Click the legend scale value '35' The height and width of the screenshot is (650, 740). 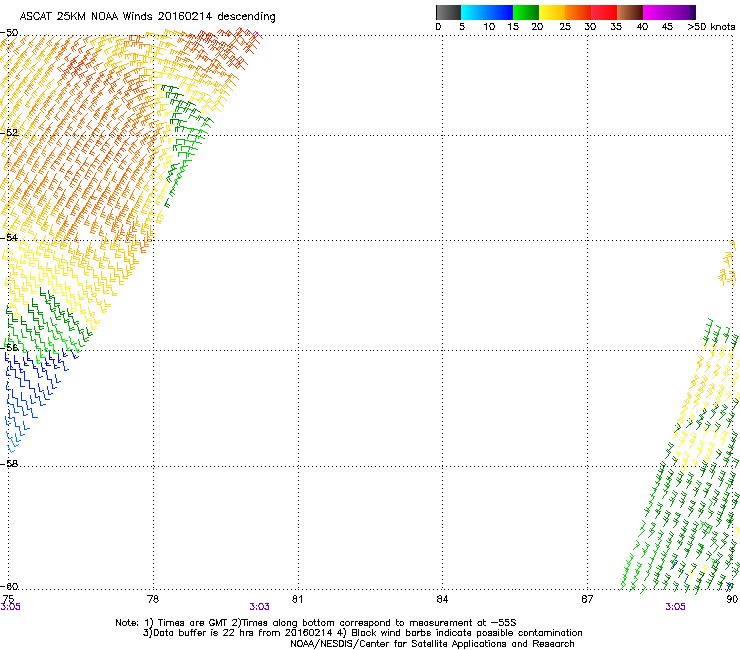(616, 27)
